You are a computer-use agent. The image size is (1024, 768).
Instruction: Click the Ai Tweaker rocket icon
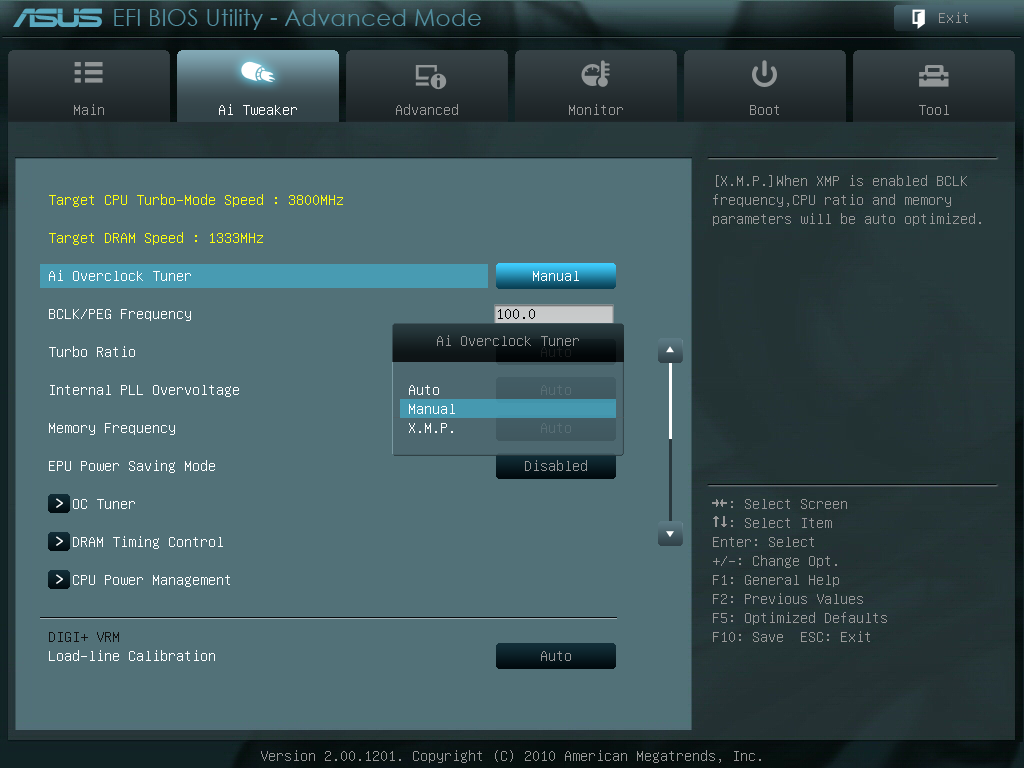click(257, 72)
